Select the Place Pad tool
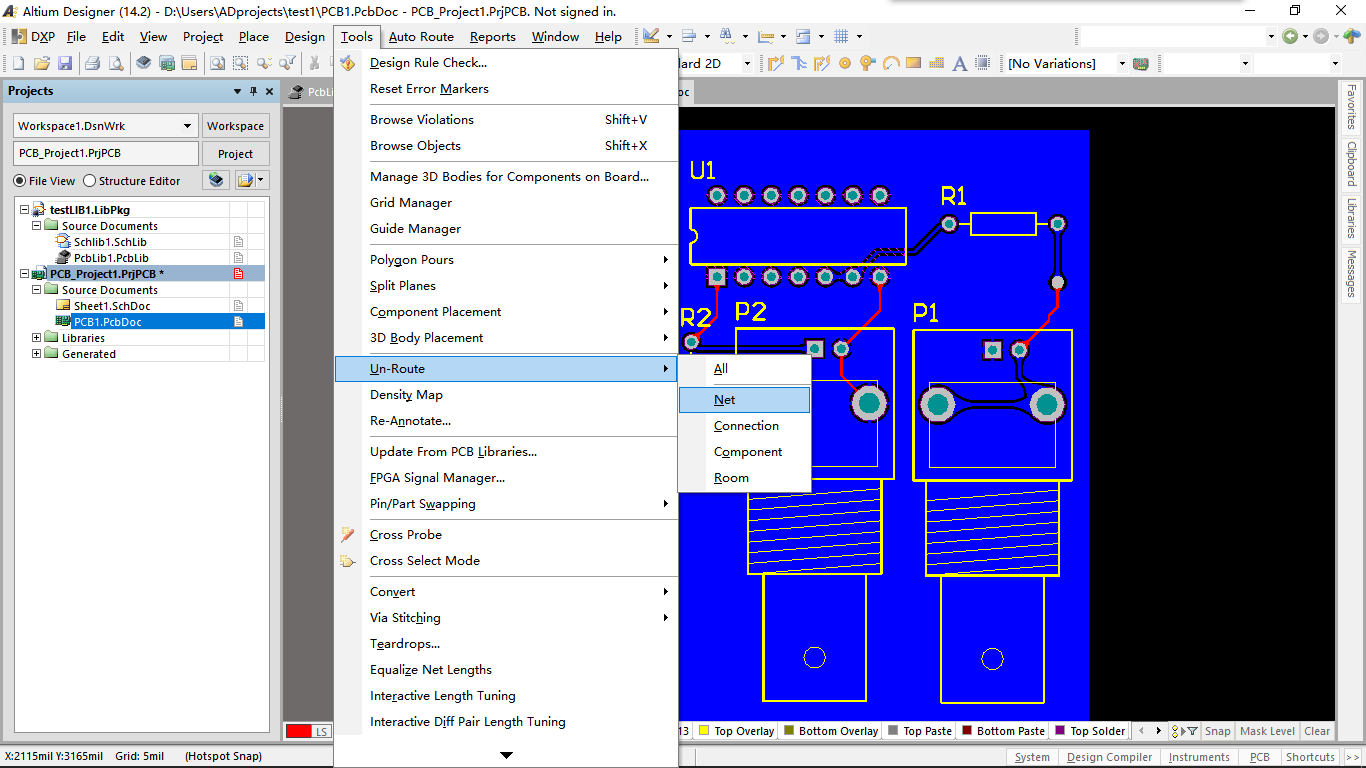Image resolution: width=1366 pixels, height=768 pixels. click(x=845, y=63)
